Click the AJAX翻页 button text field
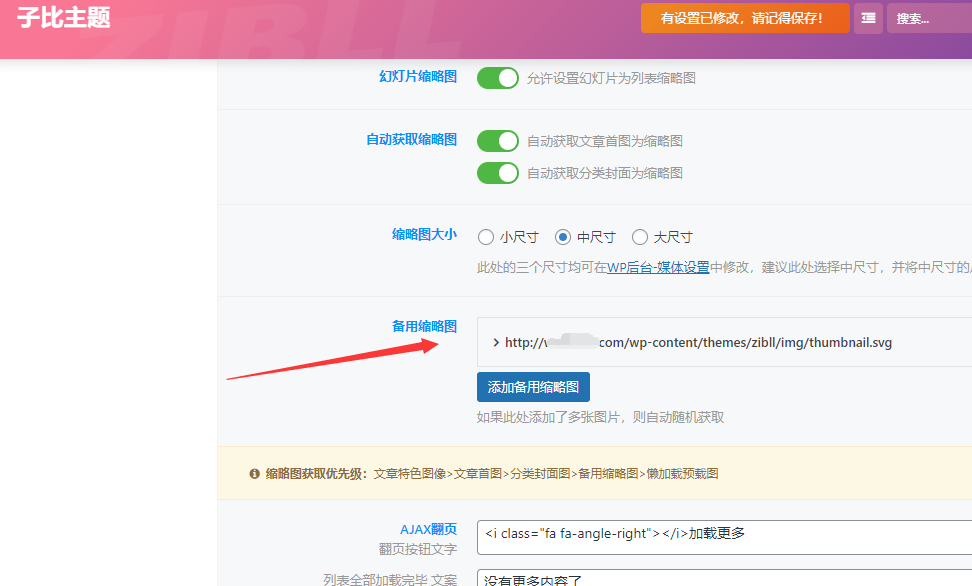This screenshot has height=586, width=972. (x=724, y=537)
